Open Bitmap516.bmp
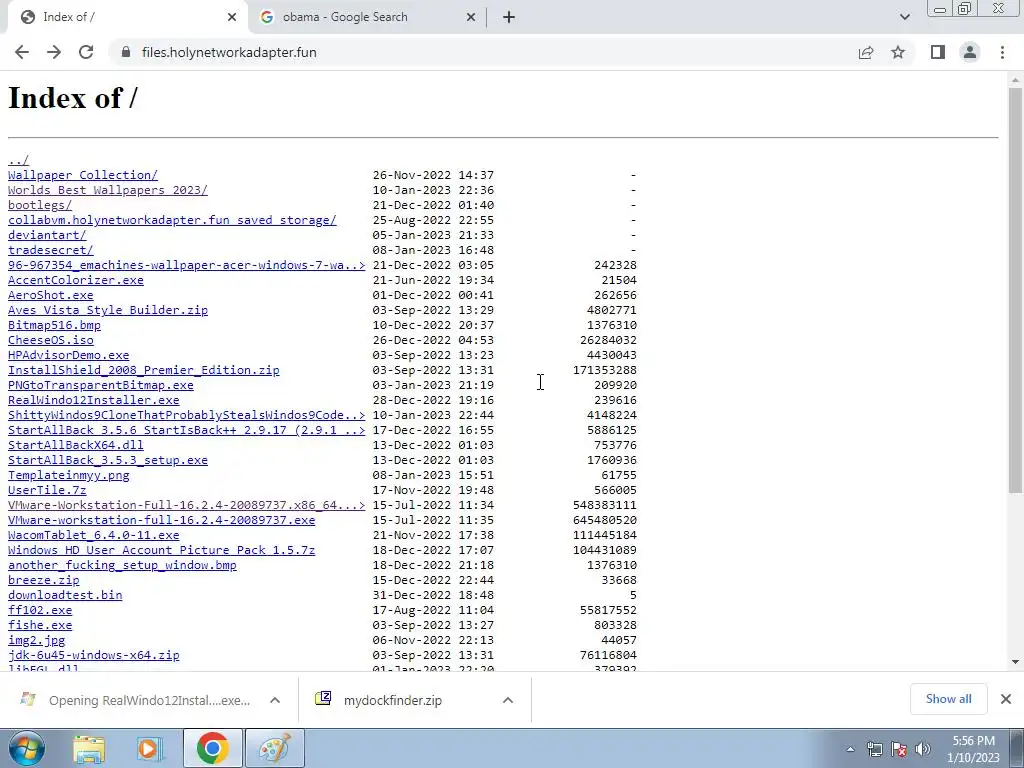Viewport: 1024px width, 768px height. 54,325
